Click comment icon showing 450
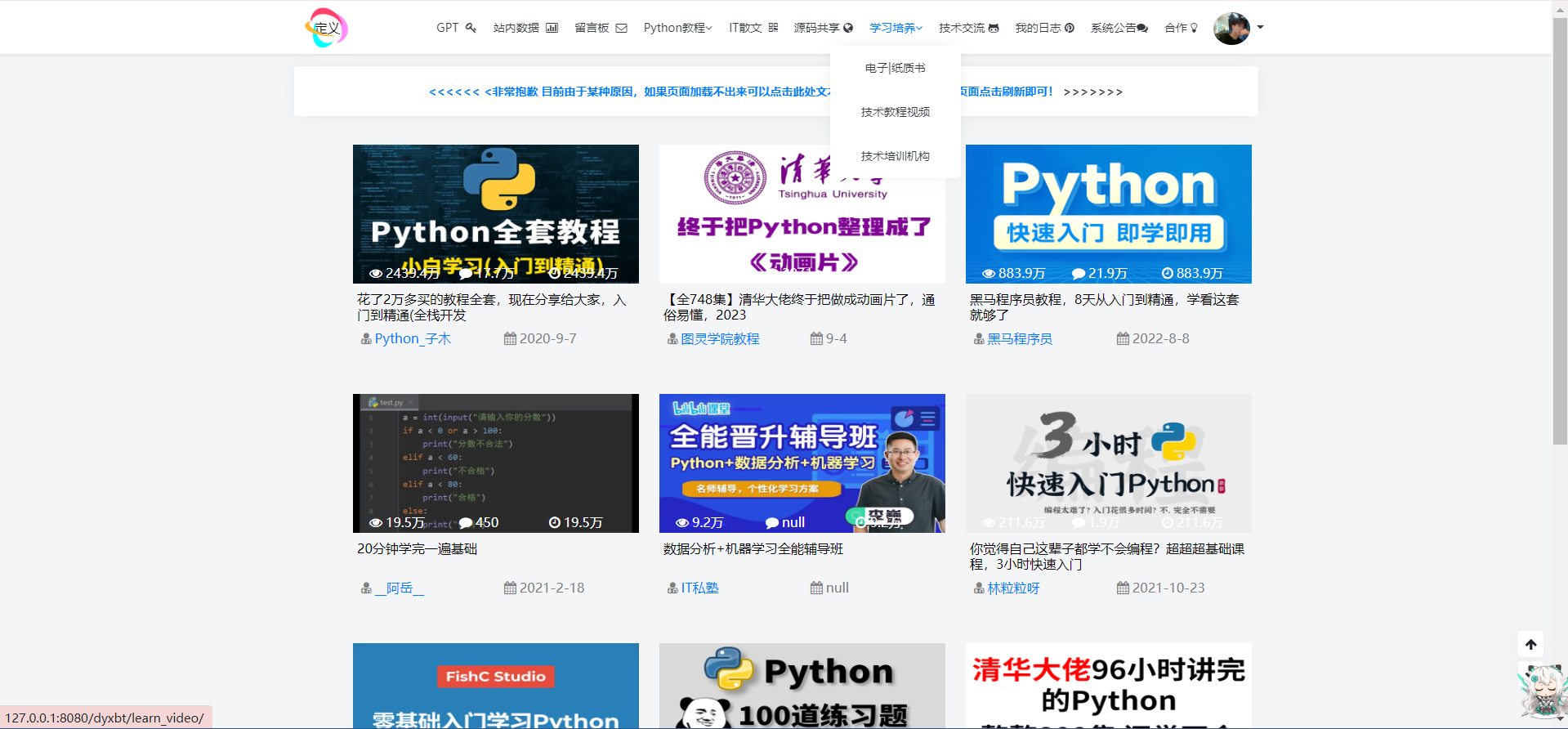 pos(466,522)
